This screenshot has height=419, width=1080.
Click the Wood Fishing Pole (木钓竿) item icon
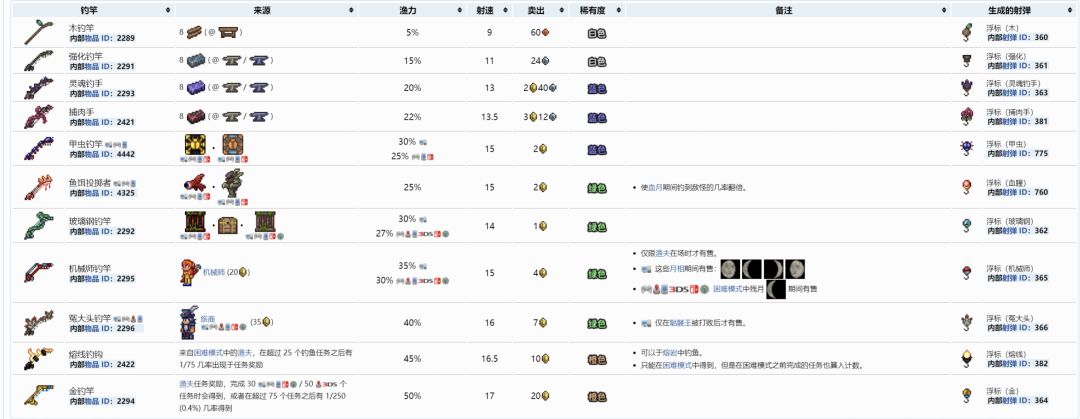click(39, 32)
